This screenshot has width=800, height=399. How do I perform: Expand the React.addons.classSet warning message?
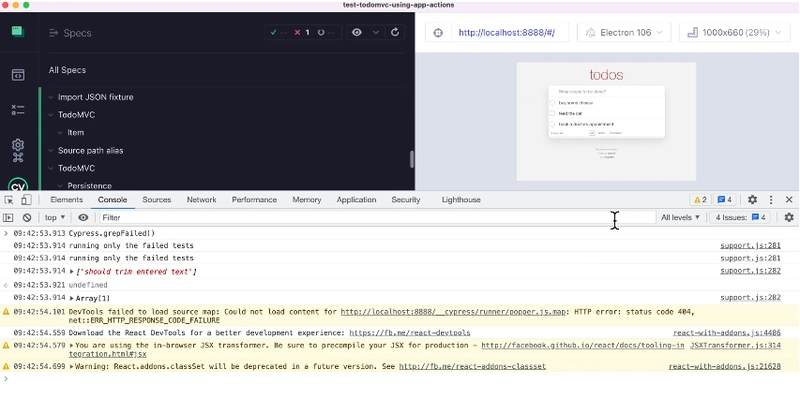click(x=71, y=367)
